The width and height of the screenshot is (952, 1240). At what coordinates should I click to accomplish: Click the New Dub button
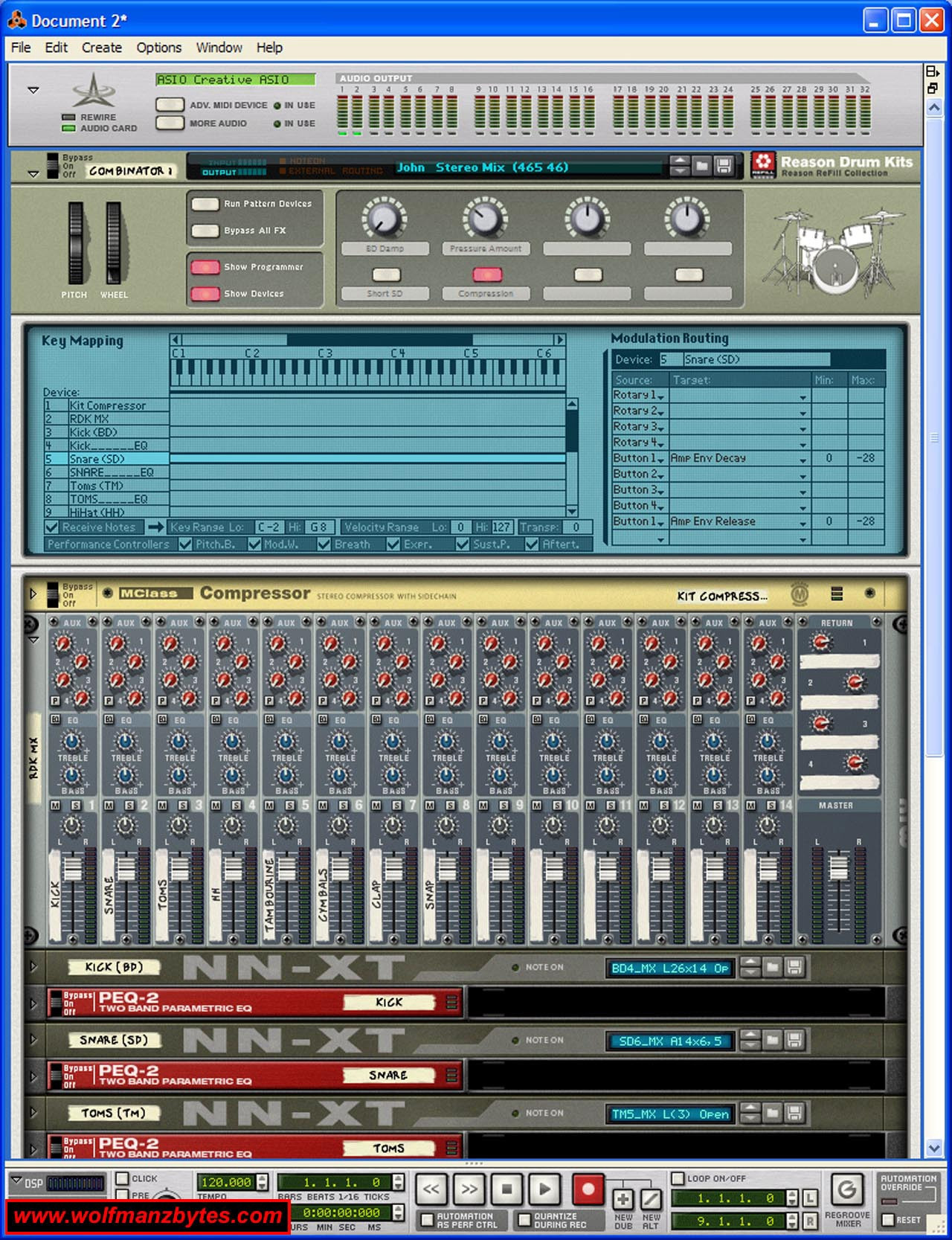tap(623, 1199)
